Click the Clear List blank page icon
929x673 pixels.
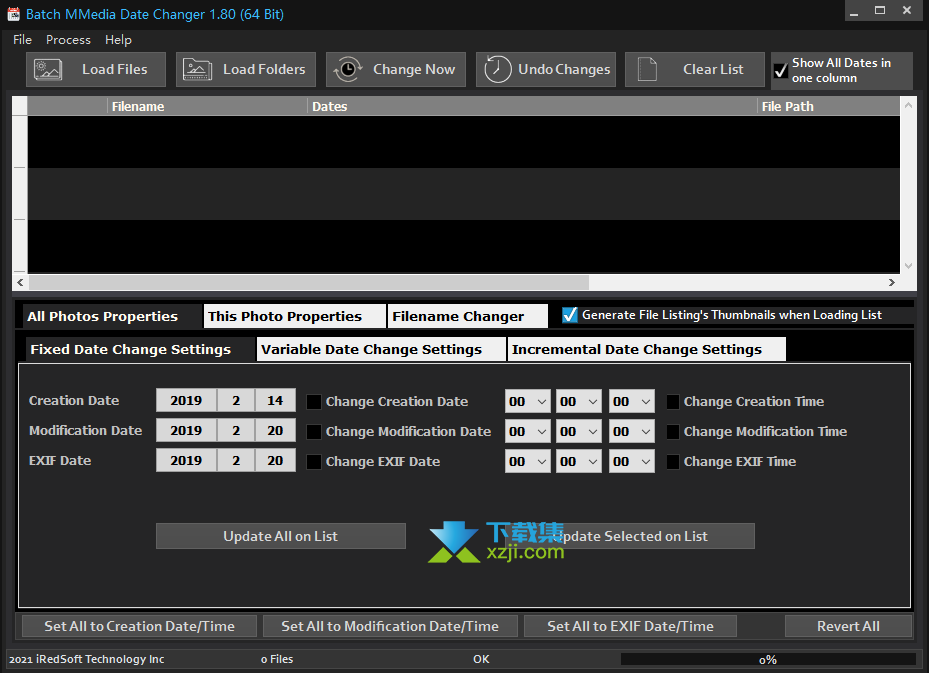click(x=647, y=69)
